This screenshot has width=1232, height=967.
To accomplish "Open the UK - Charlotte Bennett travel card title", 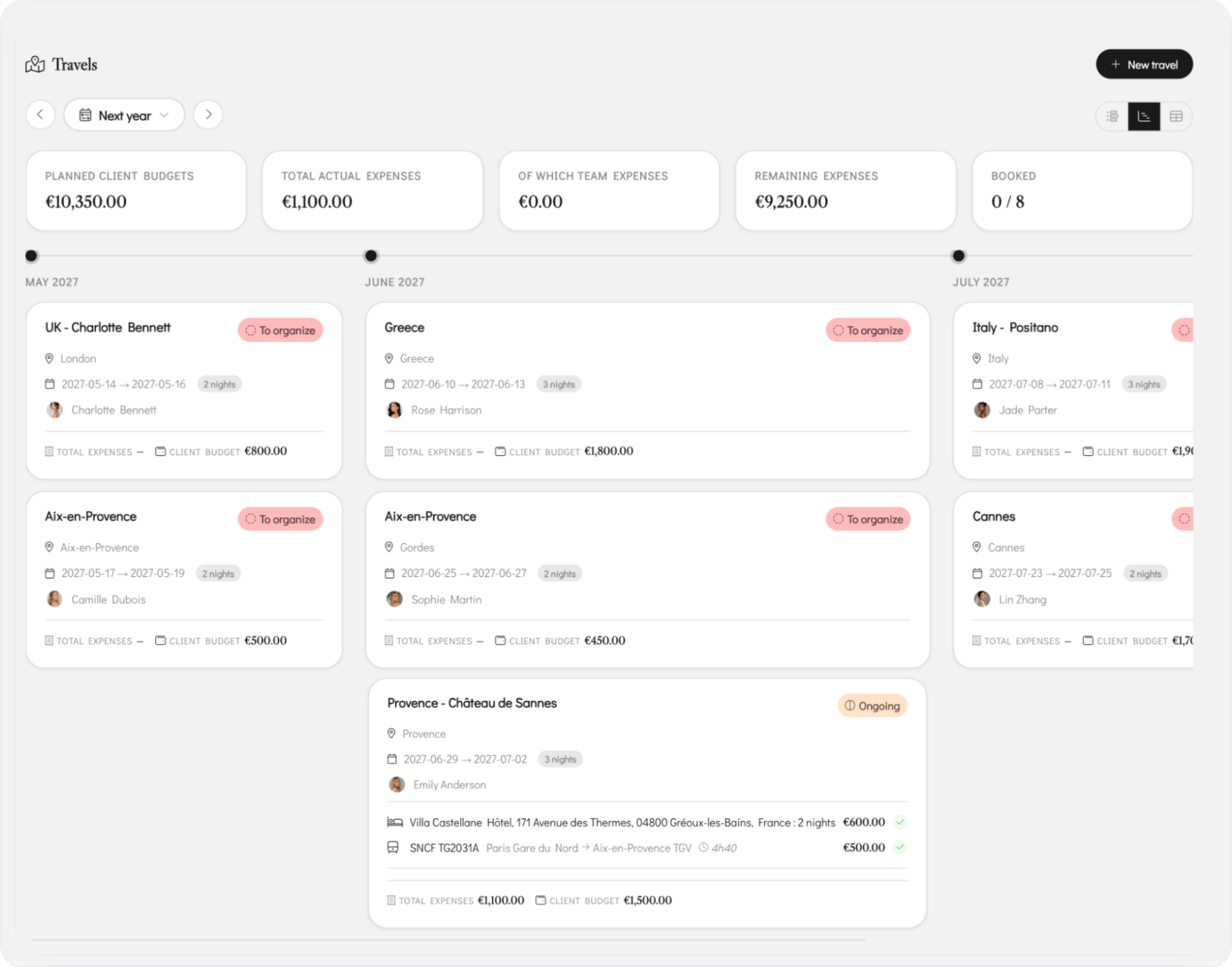I will (108, 328).
